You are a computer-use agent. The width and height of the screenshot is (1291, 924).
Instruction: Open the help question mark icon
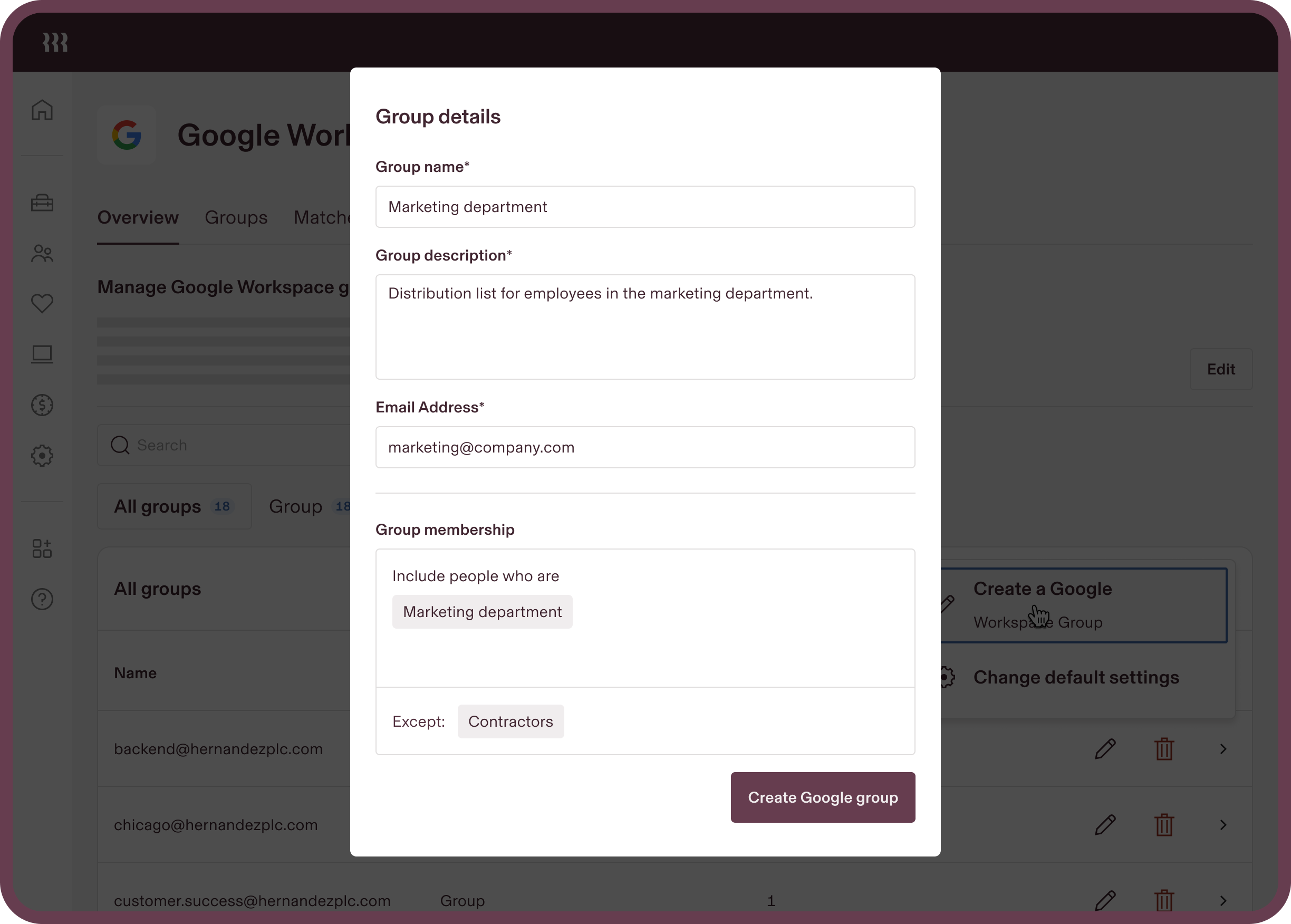[42, 599]
